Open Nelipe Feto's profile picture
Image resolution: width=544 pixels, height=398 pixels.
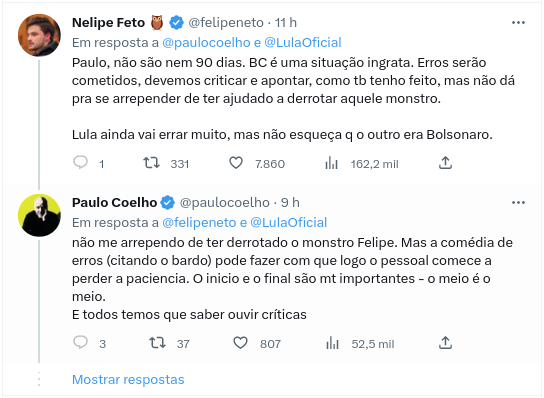click(39, 35)
